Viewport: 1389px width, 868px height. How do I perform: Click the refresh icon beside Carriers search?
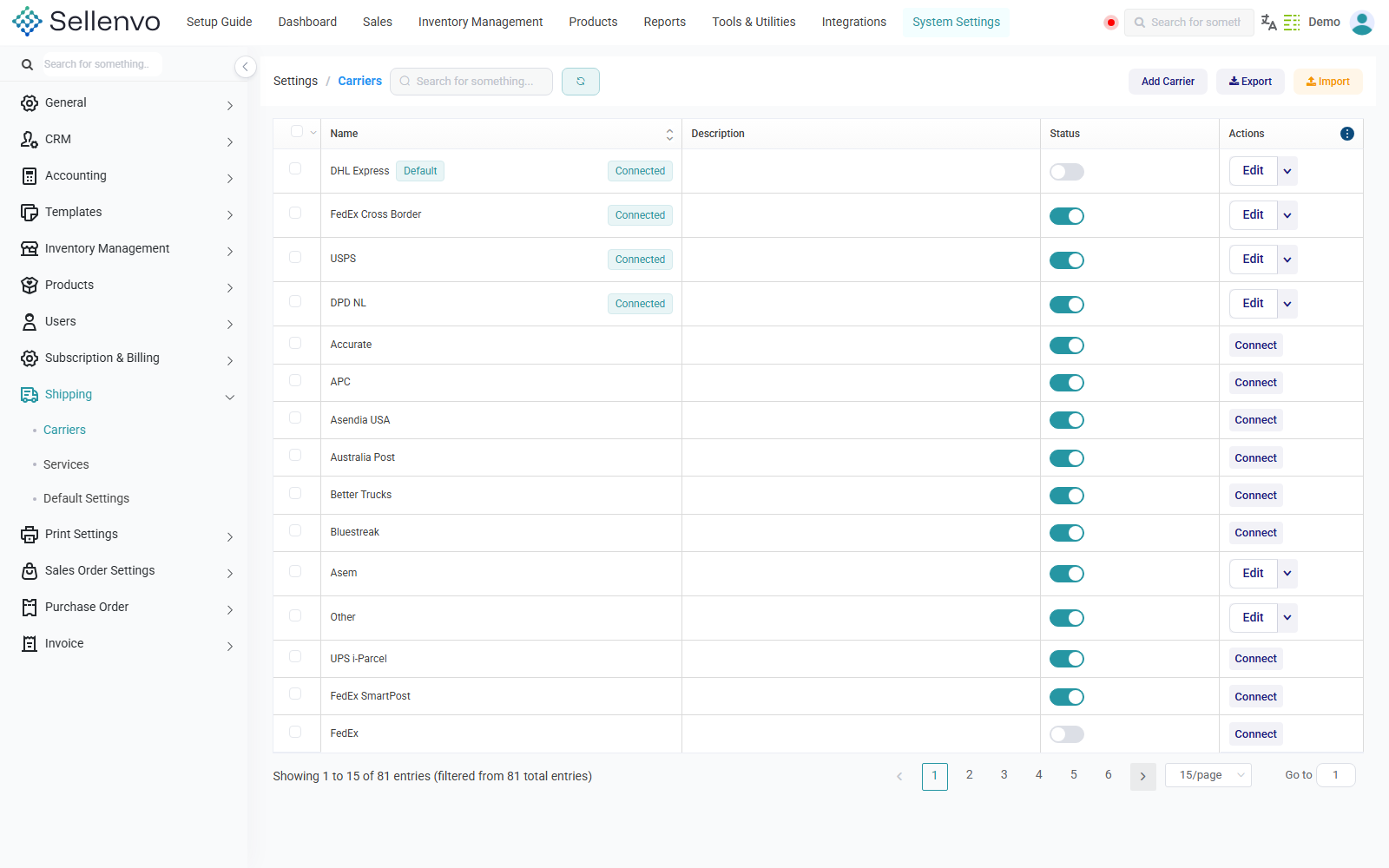pyautogui.click(x=581, y=82)
